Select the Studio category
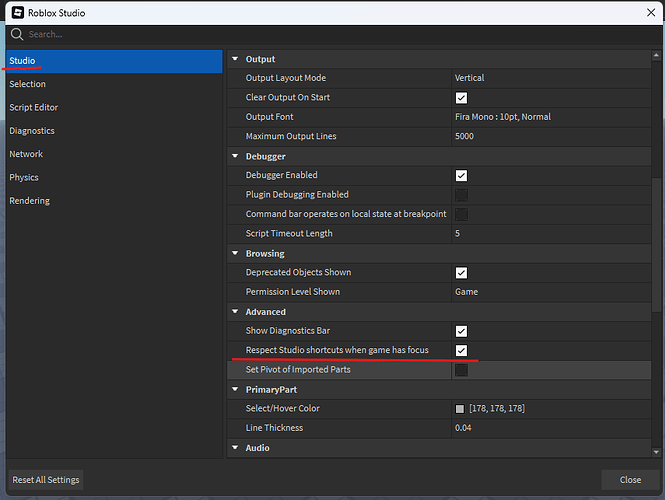The height and width of the screenshot is (500, 665). pos(115,61)
